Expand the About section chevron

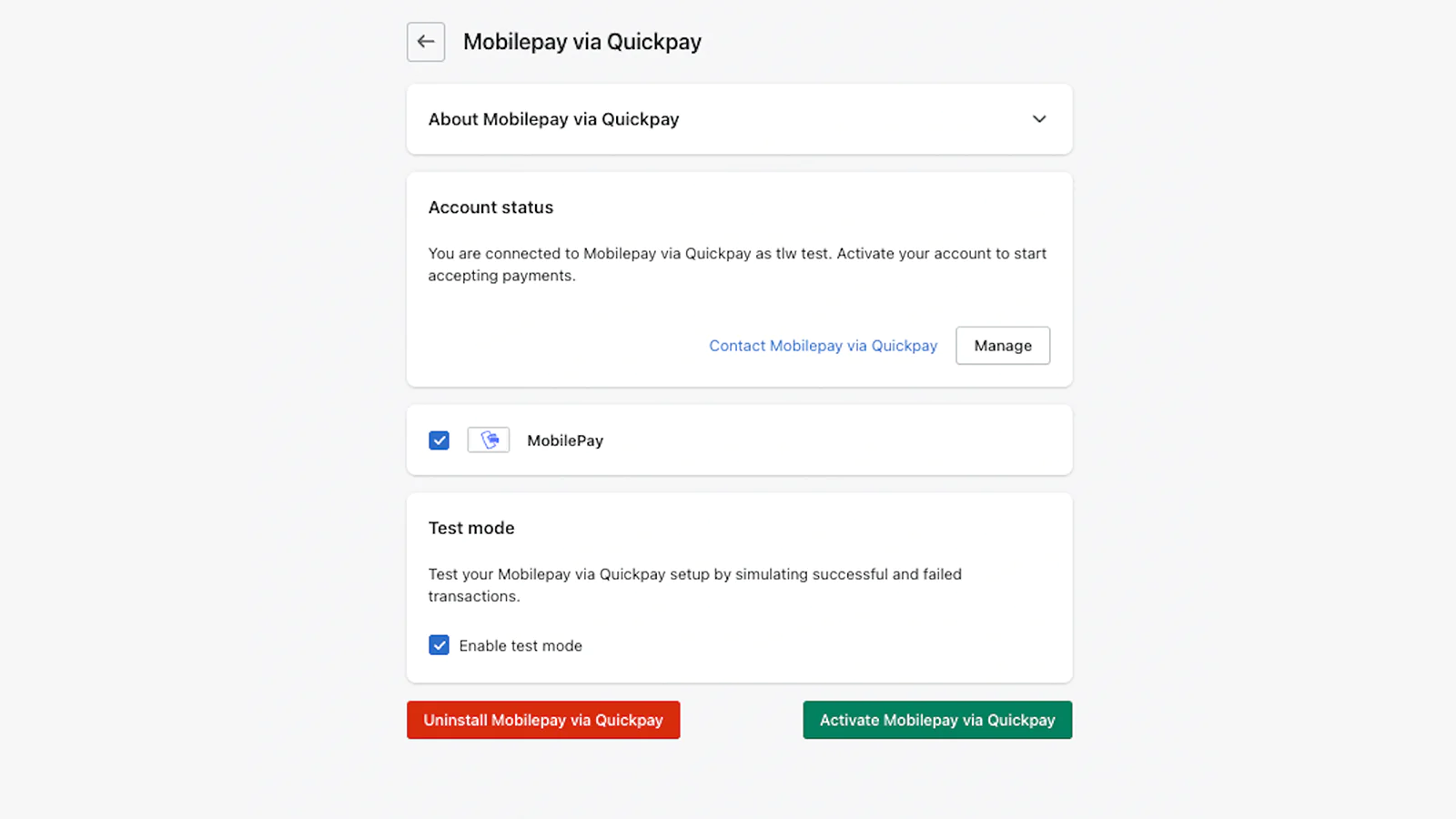point(1039,119)
